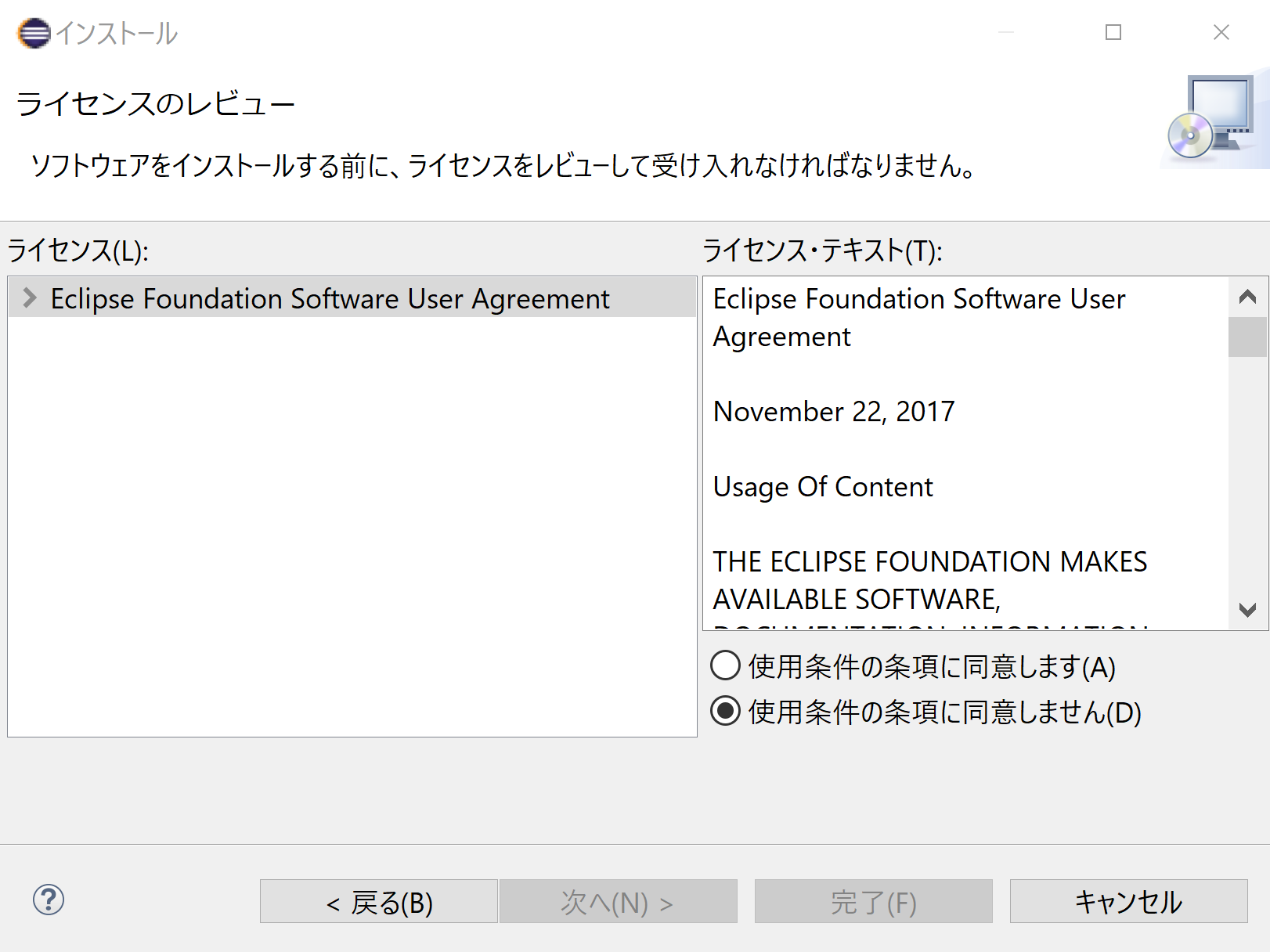Click the キャンセル button
Screen dimensions: 1270x952
coord(1128,901)
